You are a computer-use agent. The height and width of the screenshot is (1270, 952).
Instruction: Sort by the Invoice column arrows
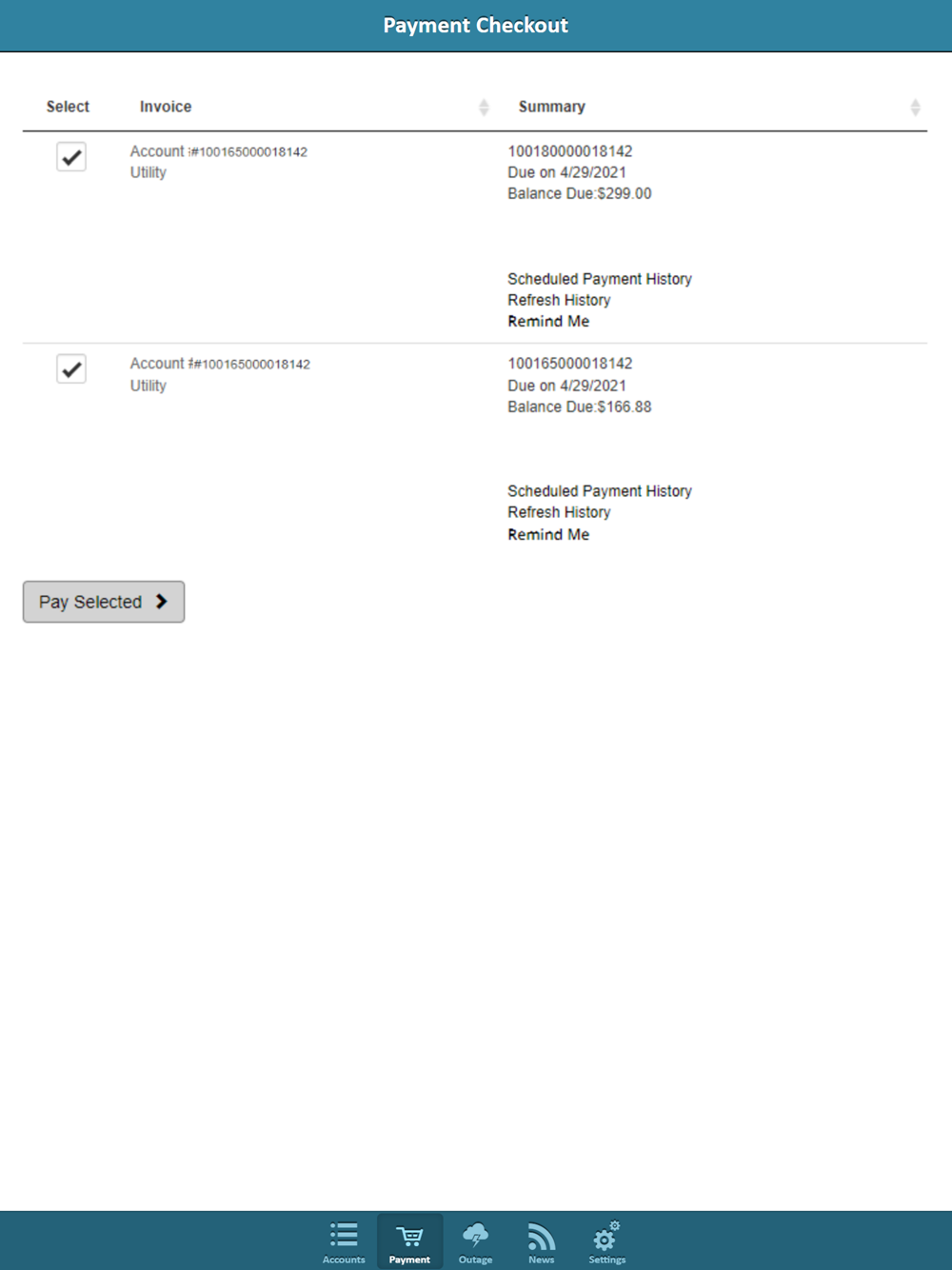pos(484,107)
